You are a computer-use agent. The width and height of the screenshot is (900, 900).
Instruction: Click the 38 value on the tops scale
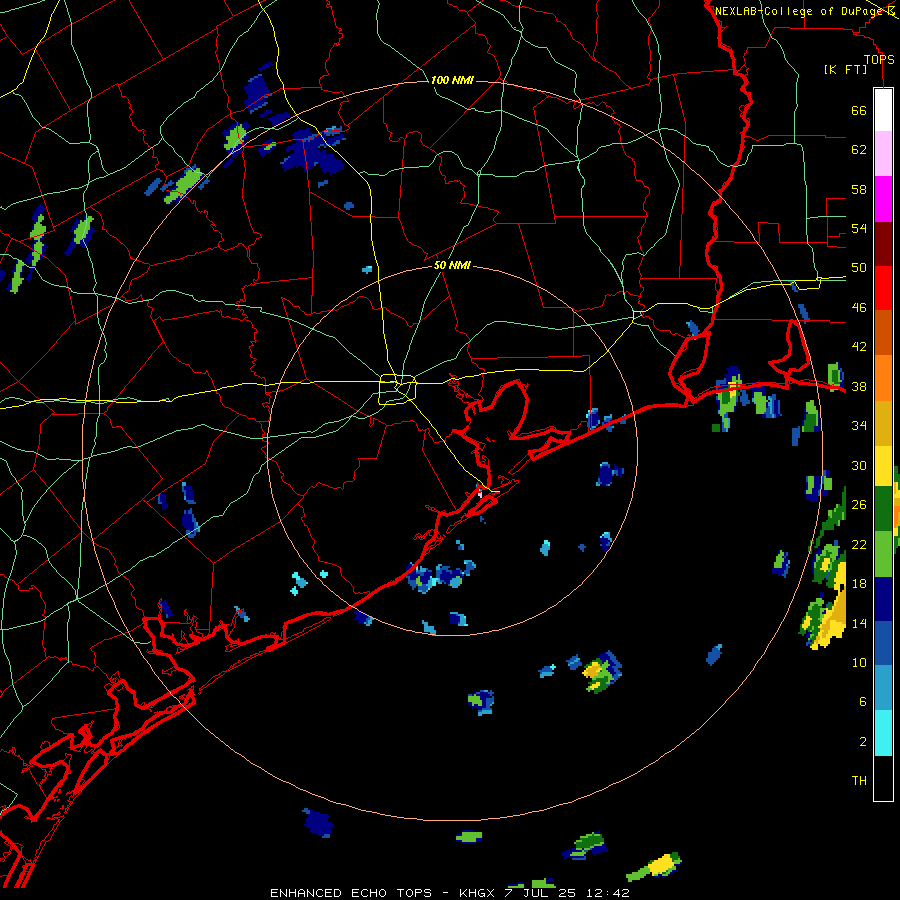coord(859,386)
